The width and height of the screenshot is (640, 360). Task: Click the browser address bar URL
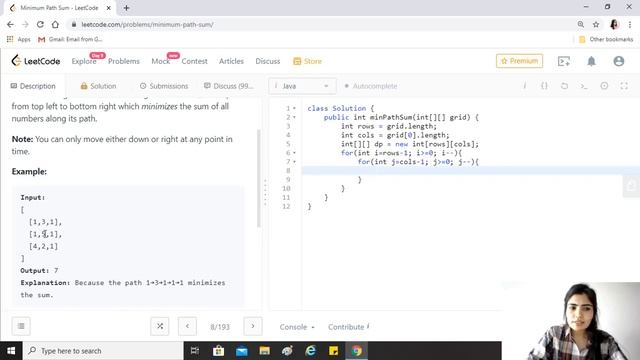147,24
